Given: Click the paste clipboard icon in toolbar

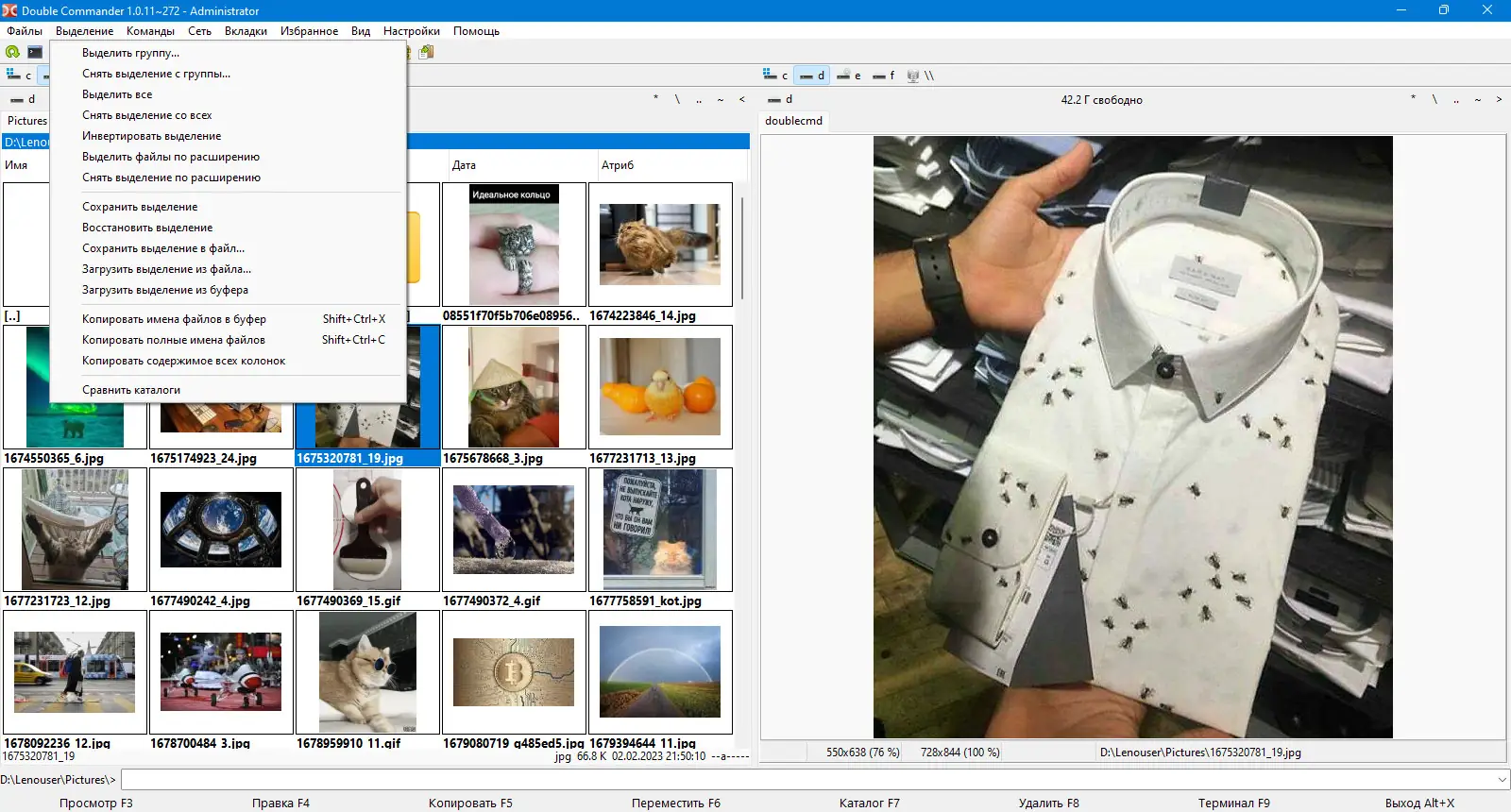Looking at the screenshot, I should (426, 52).
